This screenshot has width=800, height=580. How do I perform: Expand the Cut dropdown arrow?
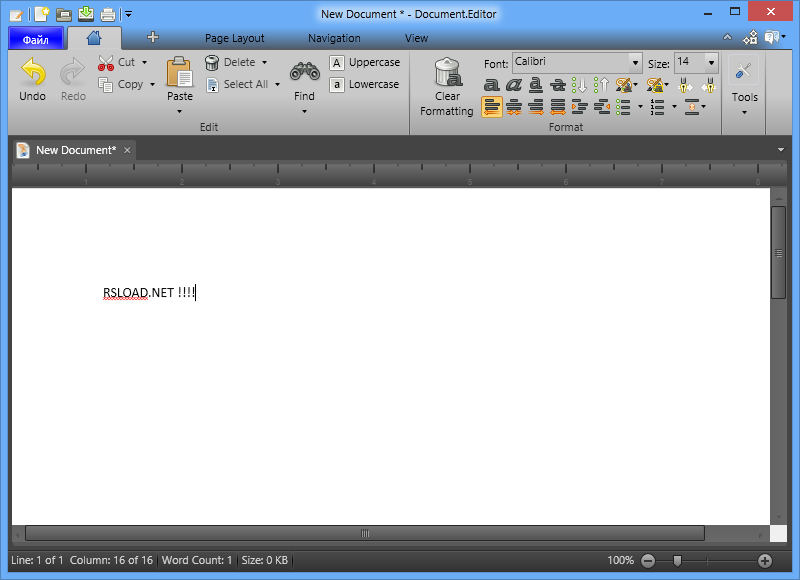[145, 62]
